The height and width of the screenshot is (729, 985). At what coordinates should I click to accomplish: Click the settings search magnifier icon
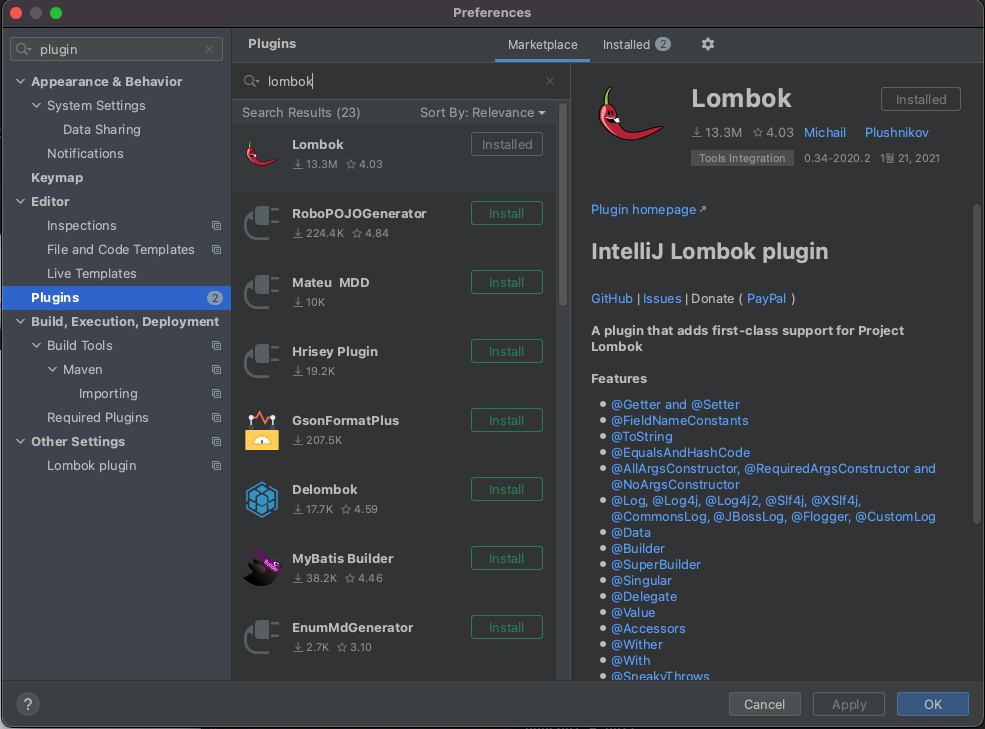click(23, 49)
